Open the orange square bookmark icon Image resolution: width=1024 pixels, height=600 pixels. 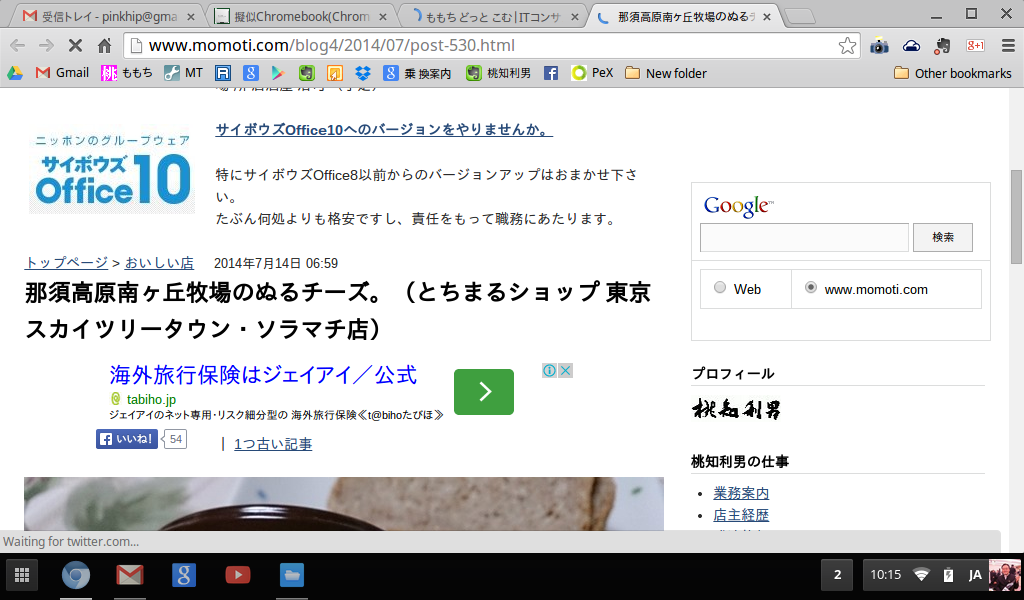point(335,73)
